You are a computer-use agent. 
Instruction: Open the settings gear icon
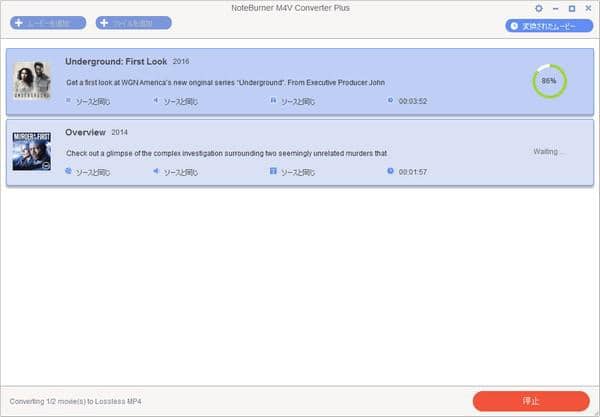point(539,8)
